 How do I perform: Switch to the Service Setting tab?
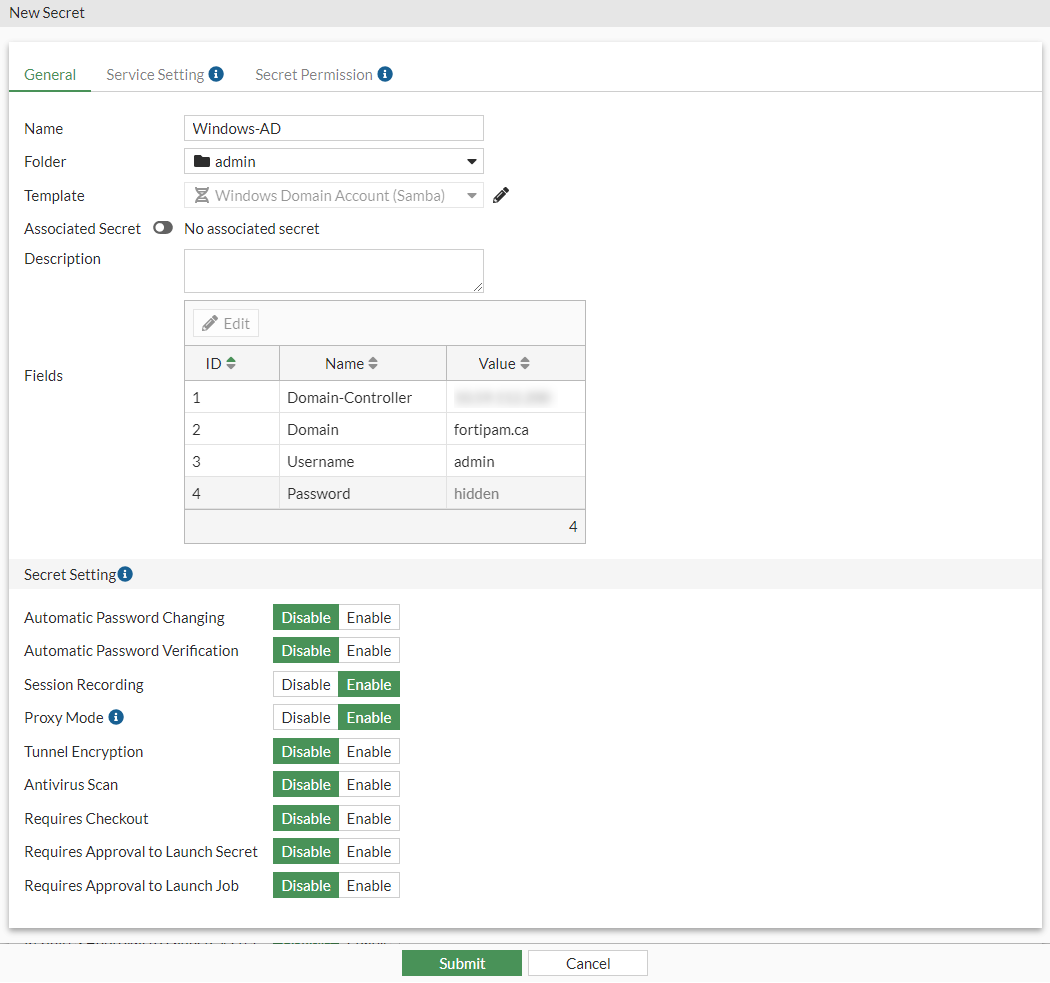[157, 74]
